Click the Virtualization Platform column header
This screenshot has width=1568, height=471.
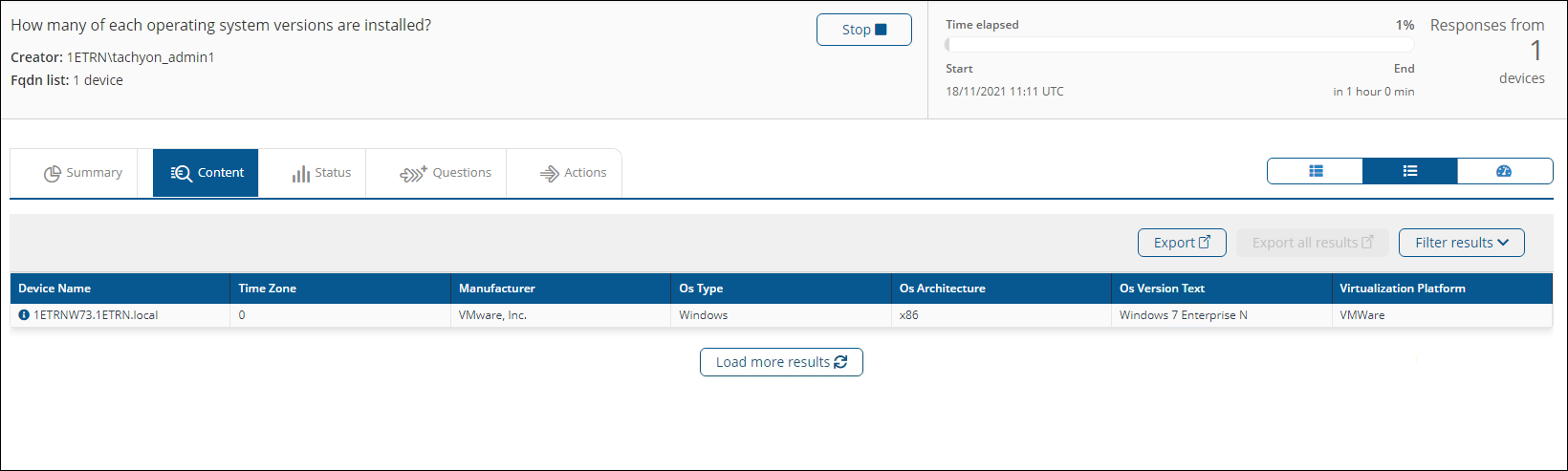(1402, 289)
